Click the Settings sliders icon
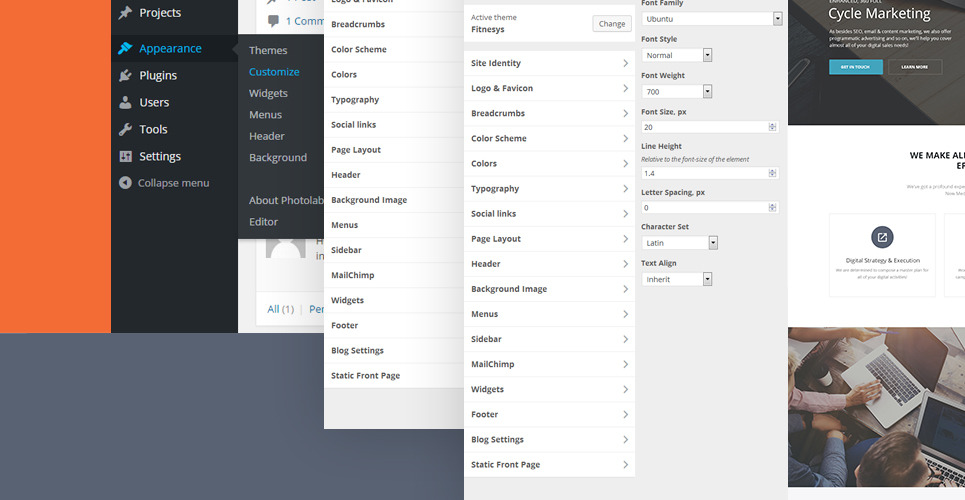This screenshot has height=500, width=965. point(125,156)
